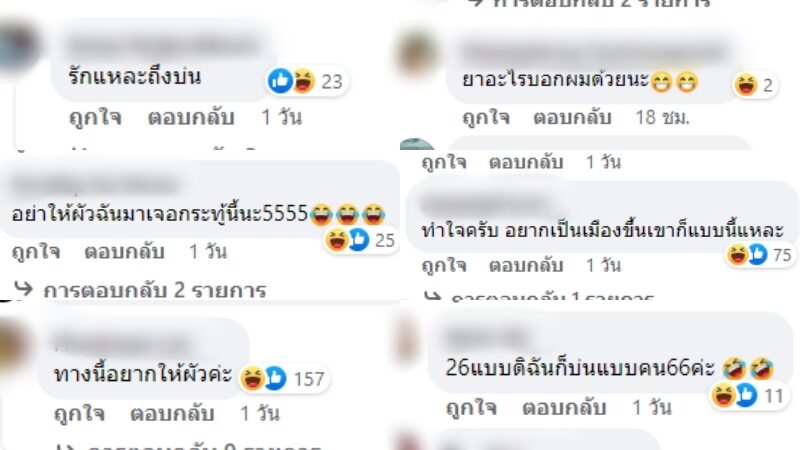Open reactions on "รักแหละถึงบ่น" comment showing 23
This screenshot has height=450, width=800.
click(306, 81)
